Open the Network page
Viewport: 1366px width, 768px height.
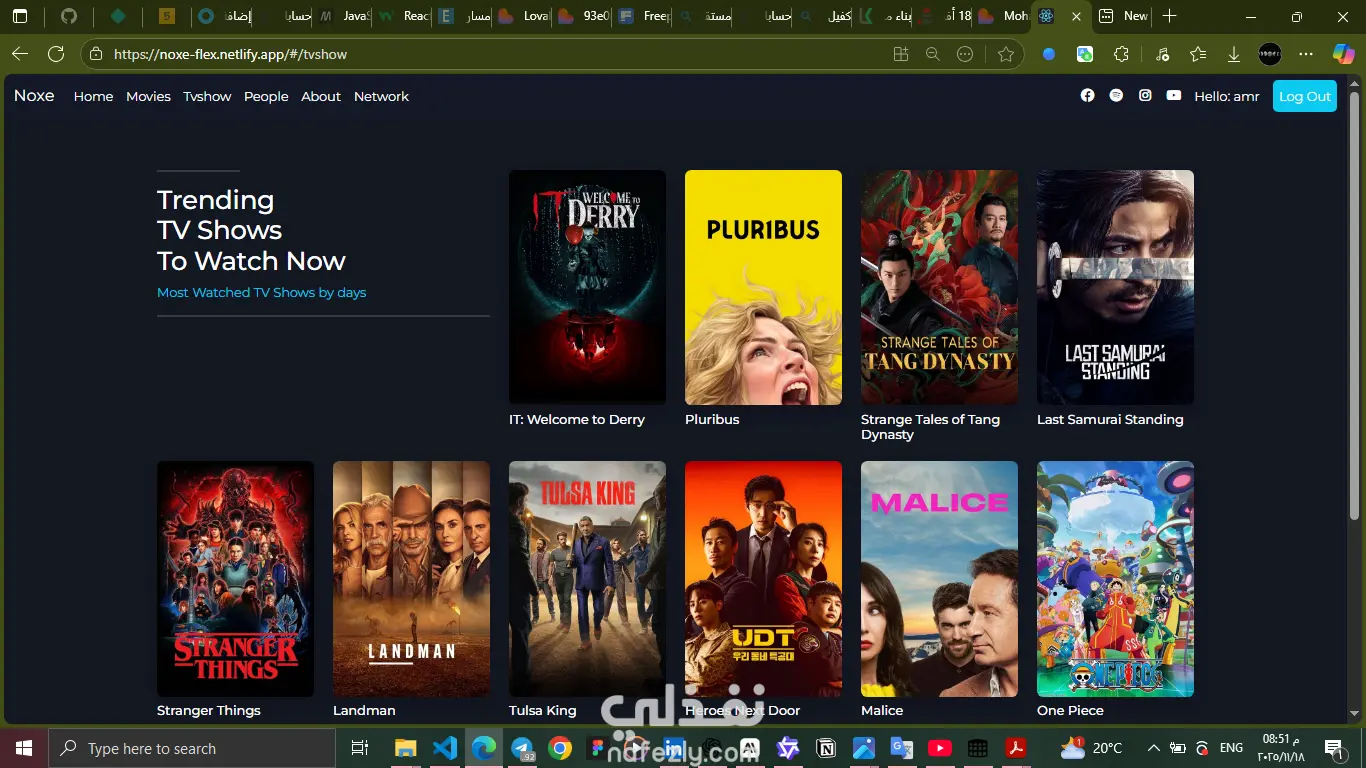(x=381, y=96)
